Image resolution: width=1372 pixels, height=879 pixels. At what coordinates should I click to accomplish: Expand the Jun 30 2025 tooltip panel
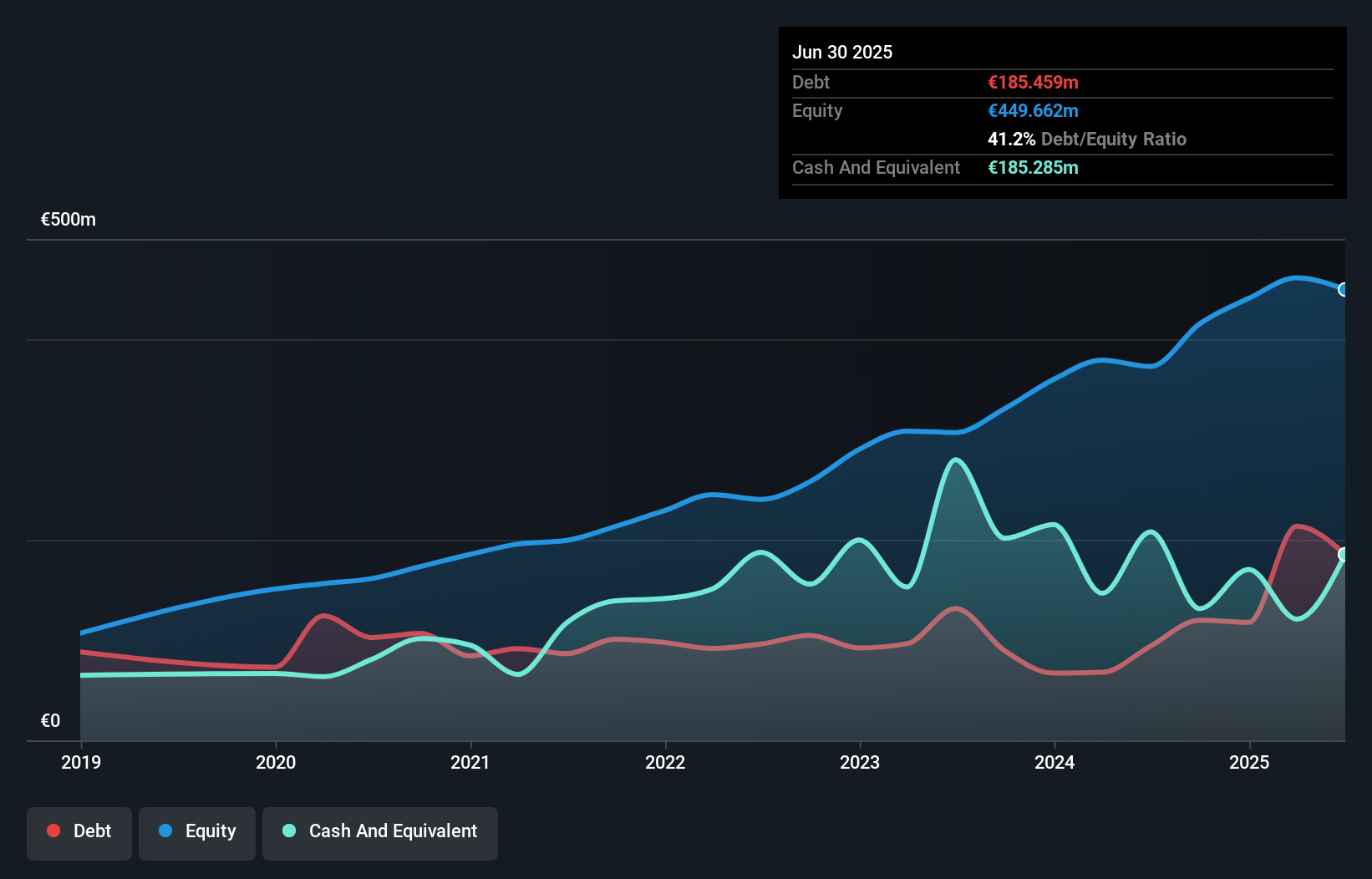843,52
